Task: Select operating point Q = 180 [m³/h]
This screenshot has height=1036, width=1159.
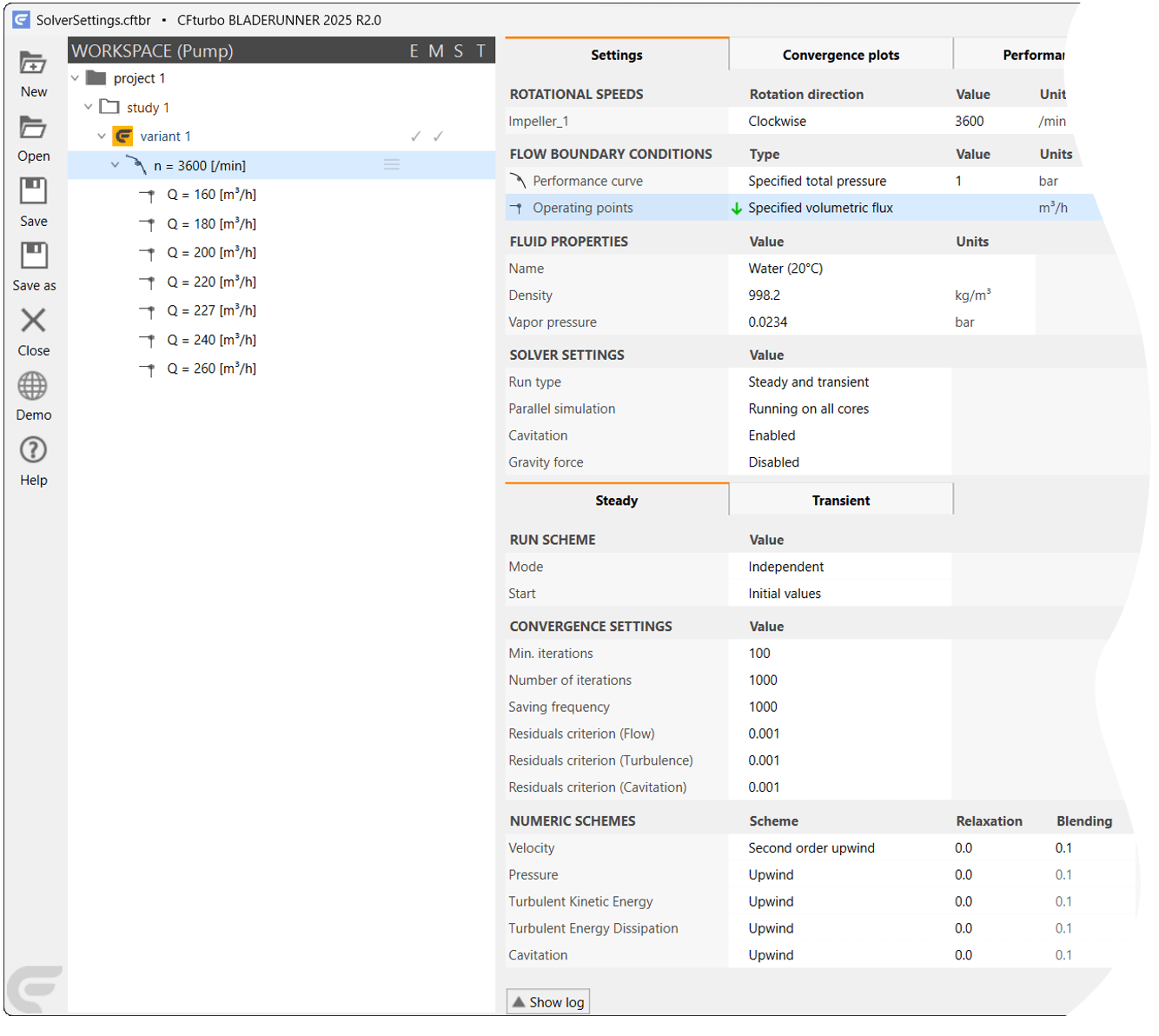Action: 212,224
